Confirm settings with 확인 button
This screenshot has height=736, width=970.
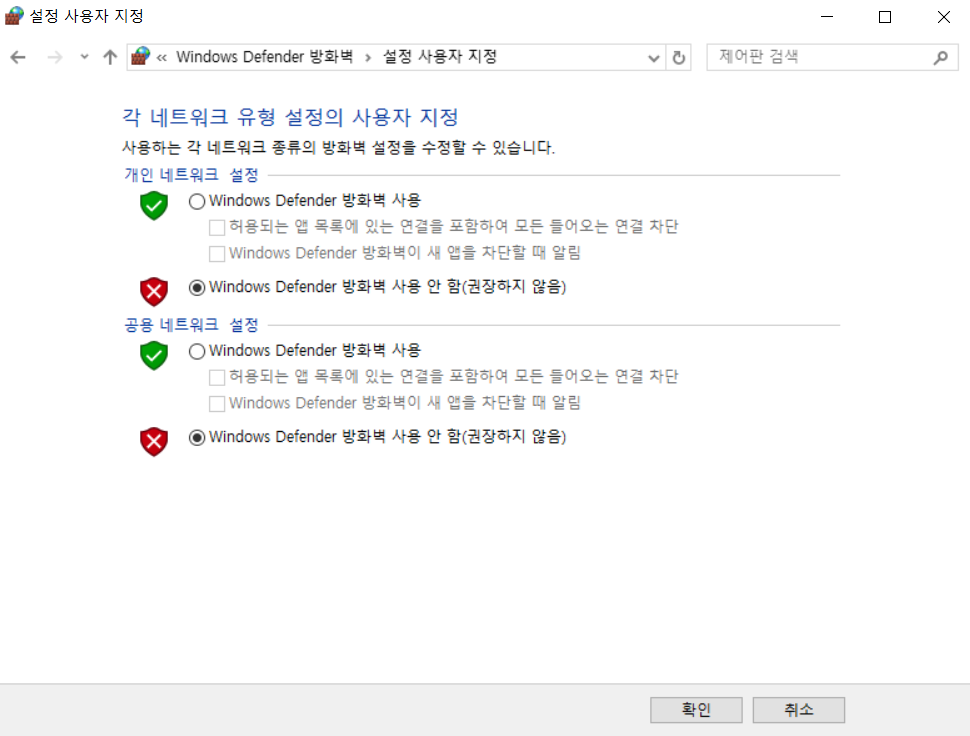pyautogui.click(x=696, y=709)
